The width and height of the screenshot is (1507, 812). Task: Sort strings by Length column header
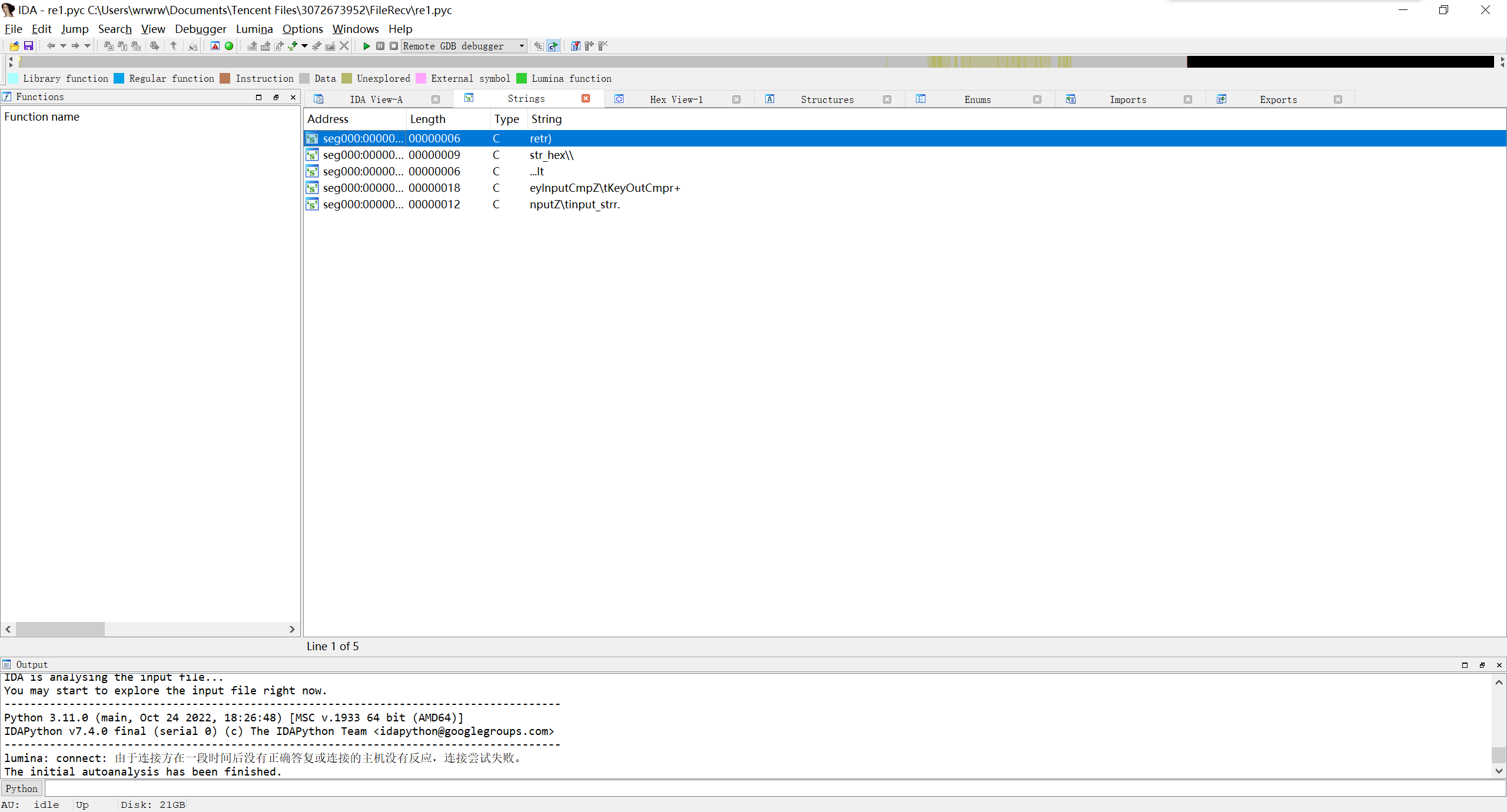[428, 119]
